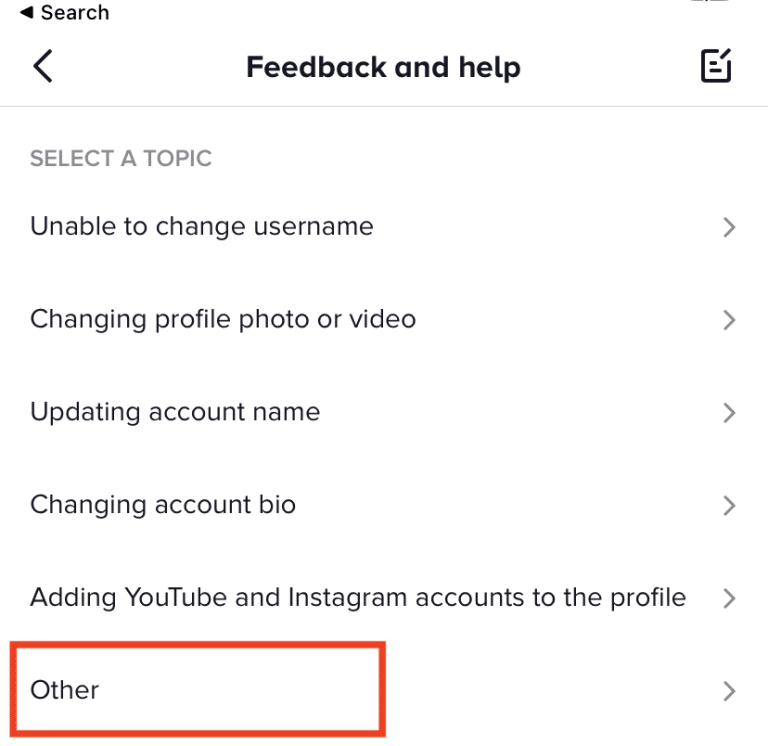Choose the 'Other' topic
The image size is (768, 746).
384,691
